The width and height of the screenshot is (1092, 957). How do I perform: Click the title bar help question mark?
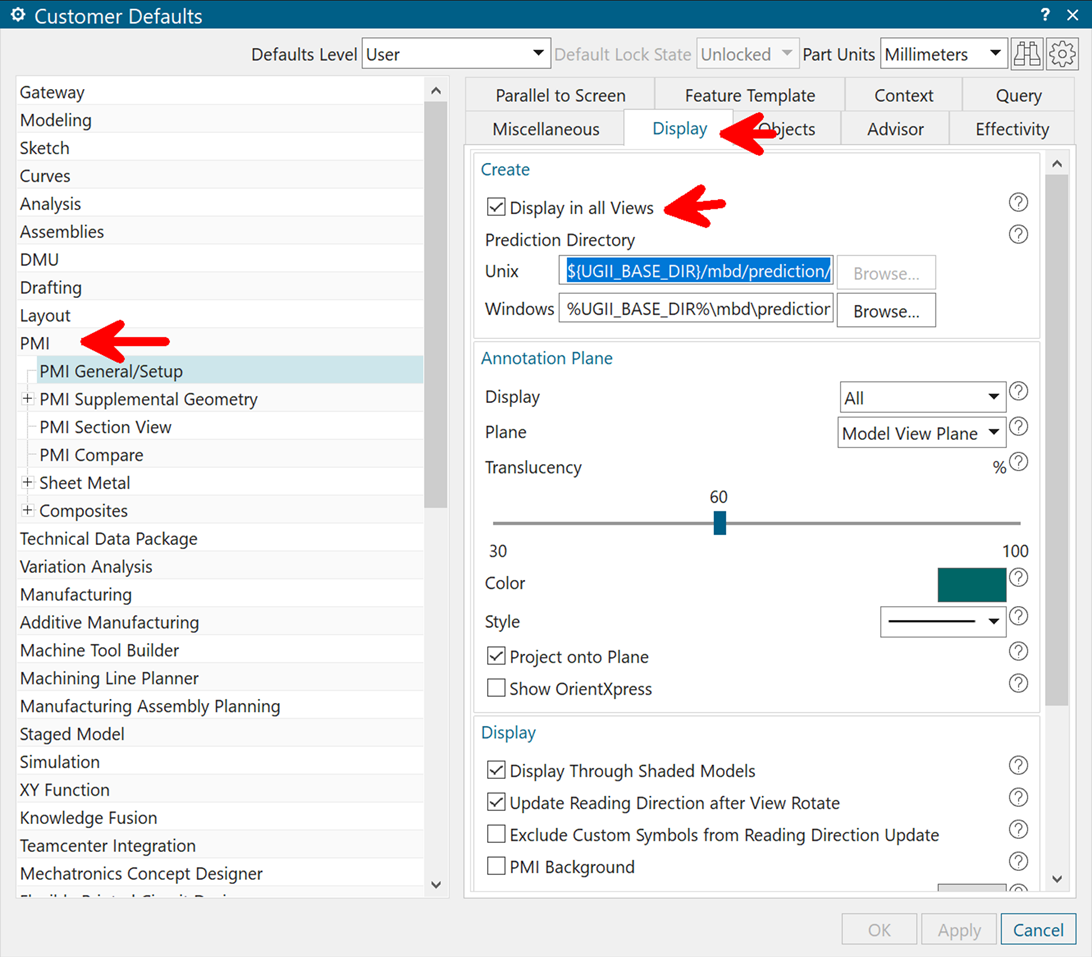pos(1045,15)
